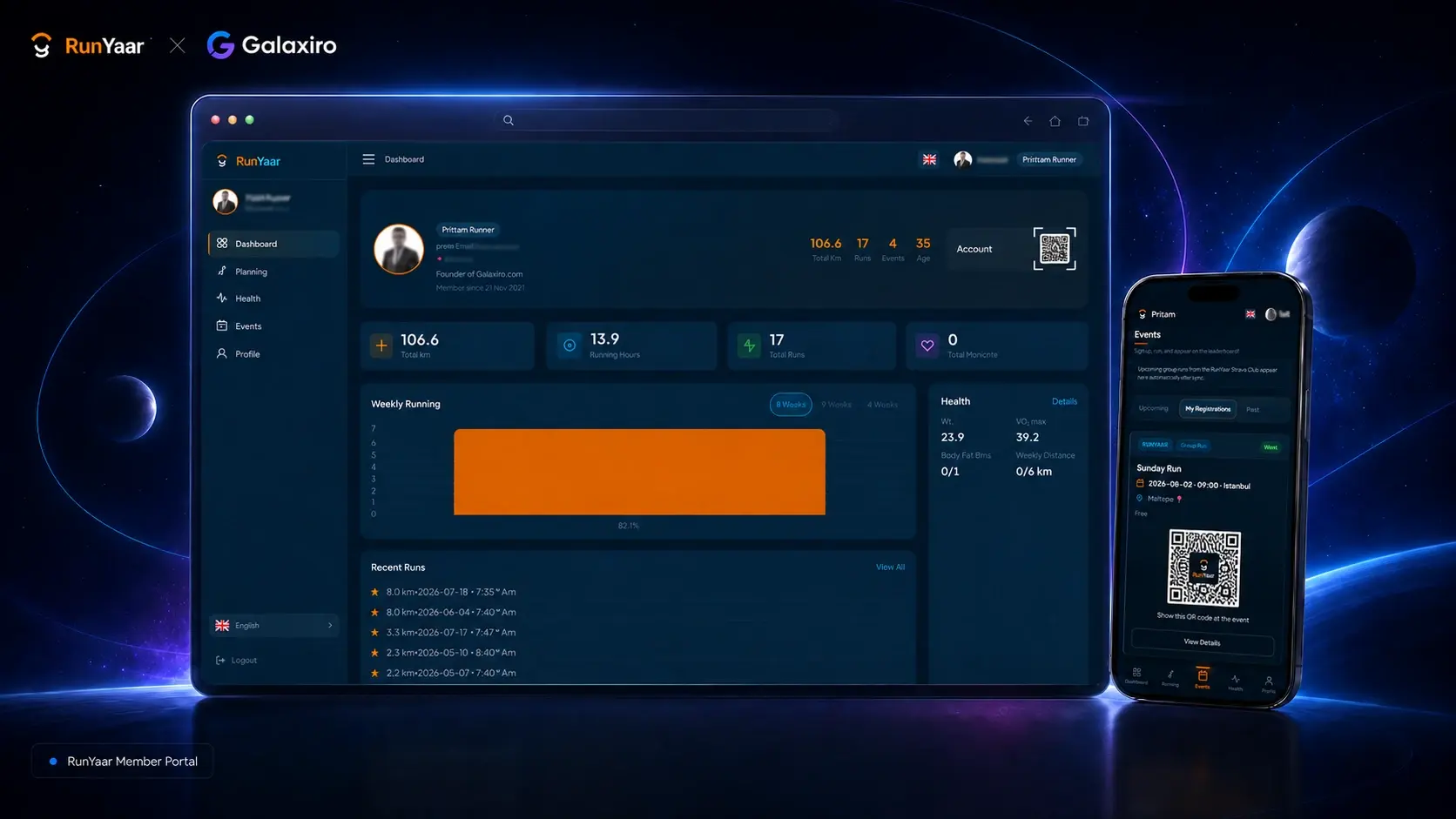Click the browser address bar field
The image size is (1456, 819).
tap(666, 121)
